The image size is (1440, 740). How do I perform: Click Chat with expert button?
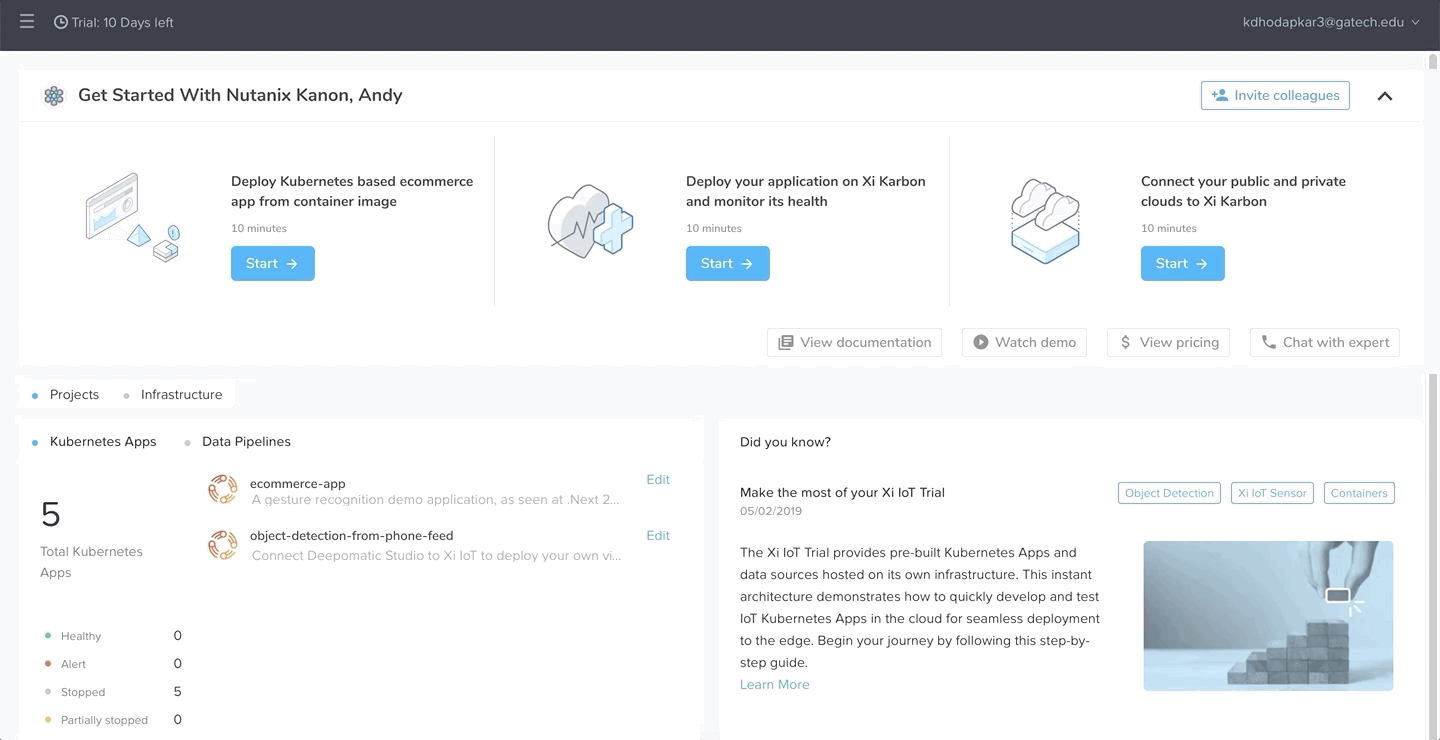coord(1325,342)
